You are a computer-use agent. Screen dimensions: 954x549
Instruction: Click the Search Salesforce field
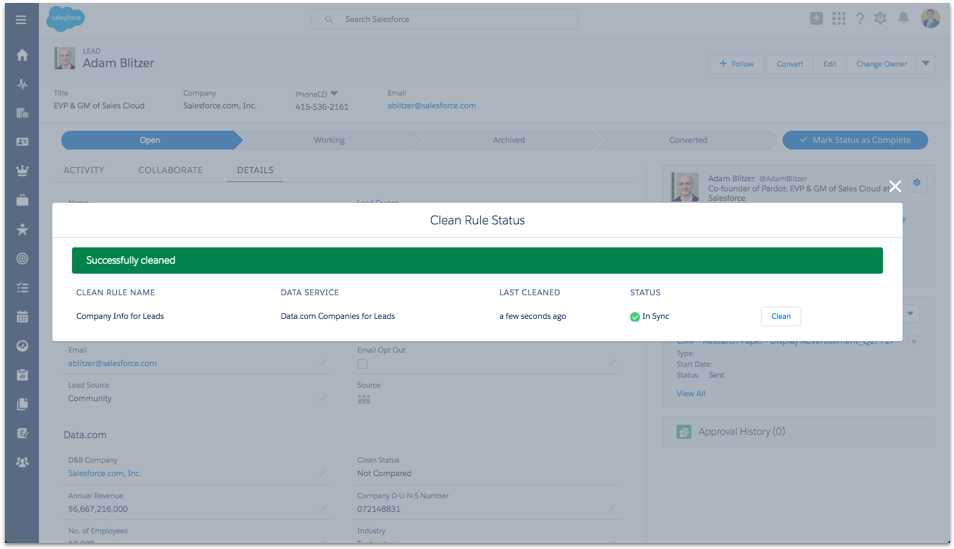point(445,19)
